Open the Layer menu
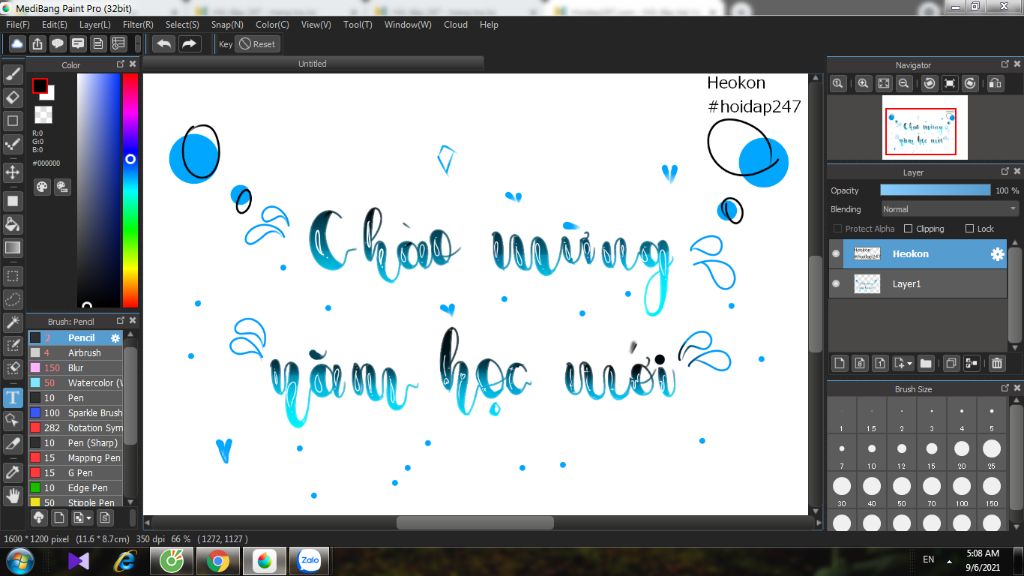This screenshot has width=1024, height=576. point(95,25)
